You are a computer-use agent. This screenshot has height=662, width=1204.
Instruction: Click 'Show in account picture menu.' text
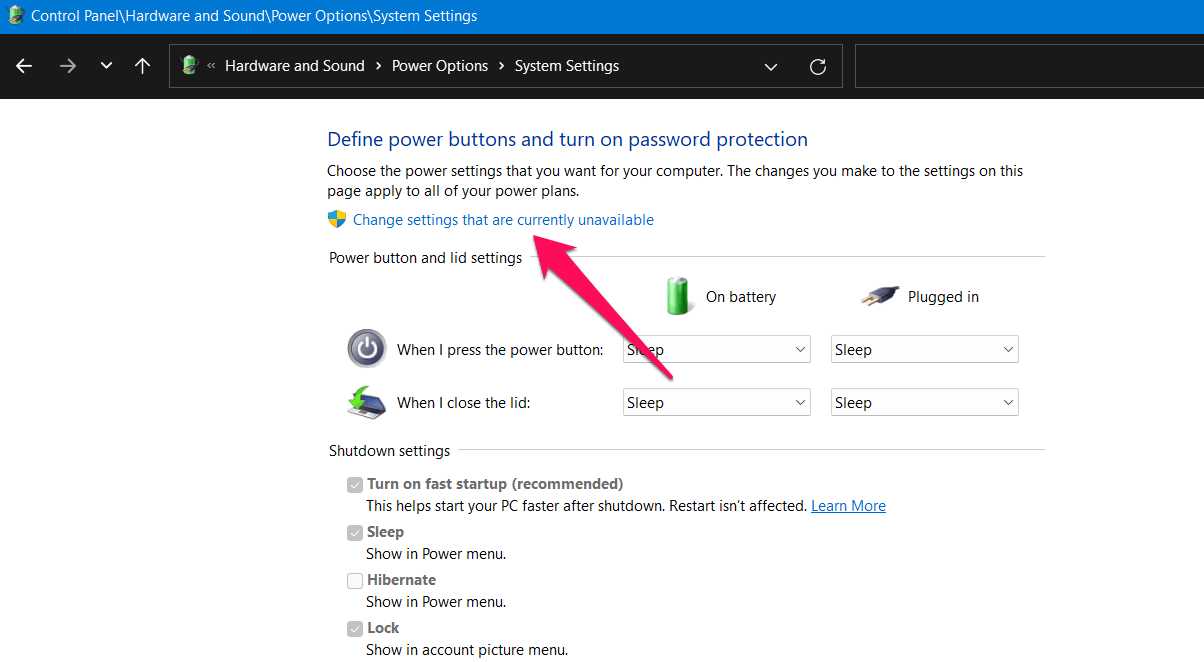click(467, 650)
